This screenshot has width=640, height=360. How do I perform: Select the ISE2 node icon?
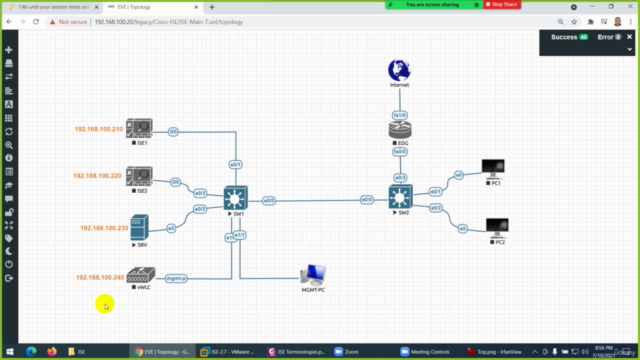click(139, 176)
